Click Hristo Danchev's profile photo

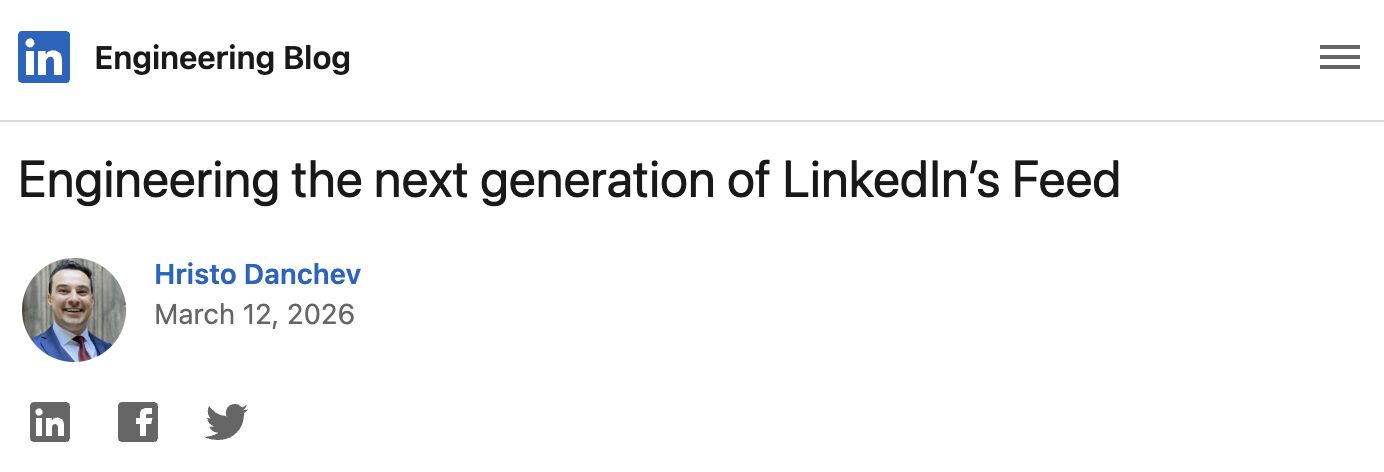pos(74,309)
